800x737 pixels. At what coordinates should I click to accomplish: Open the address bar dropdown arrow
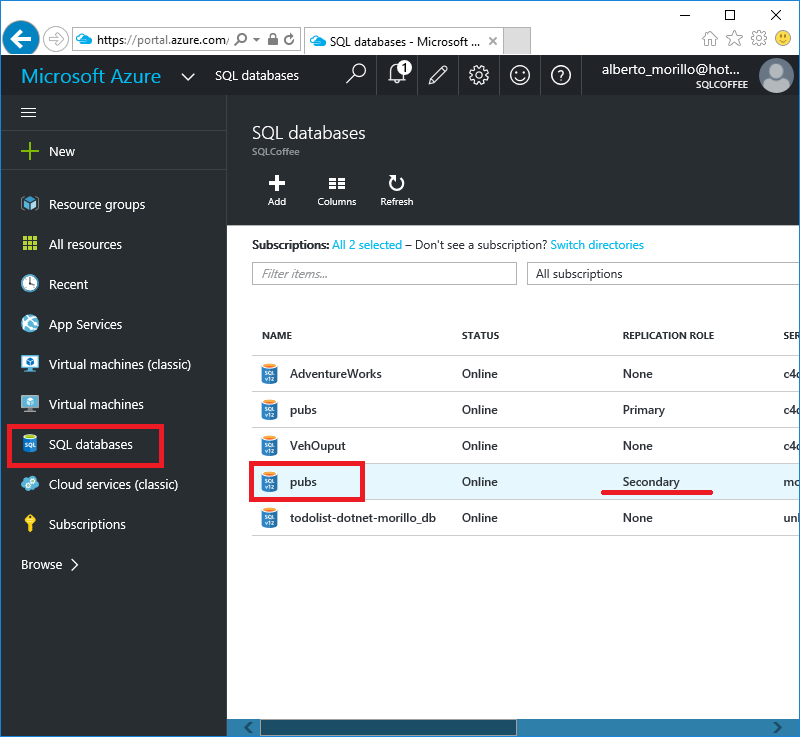click(x=257, y=39)
